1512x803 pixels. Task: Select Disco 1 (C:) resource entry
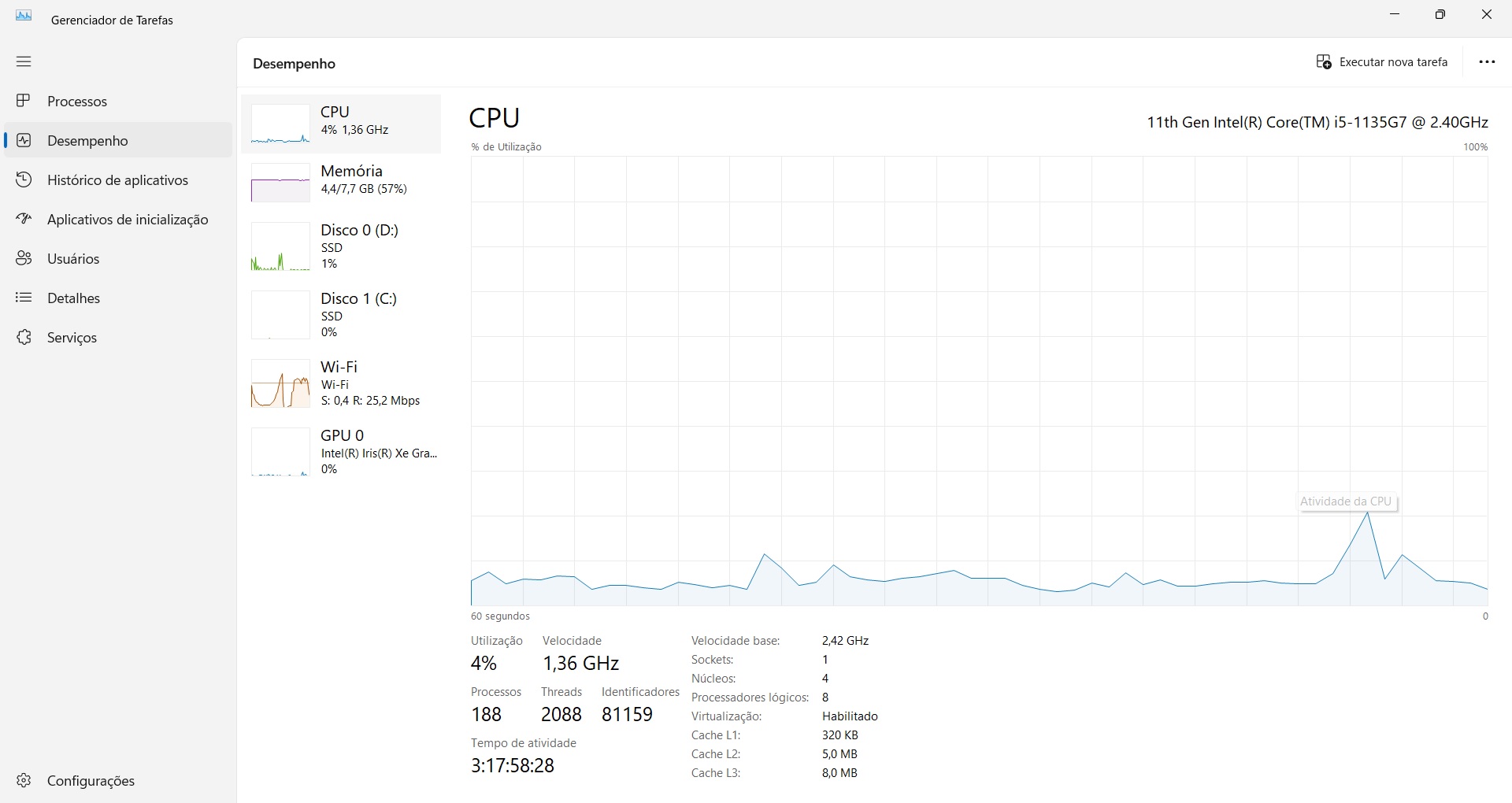tap(341, 314)
